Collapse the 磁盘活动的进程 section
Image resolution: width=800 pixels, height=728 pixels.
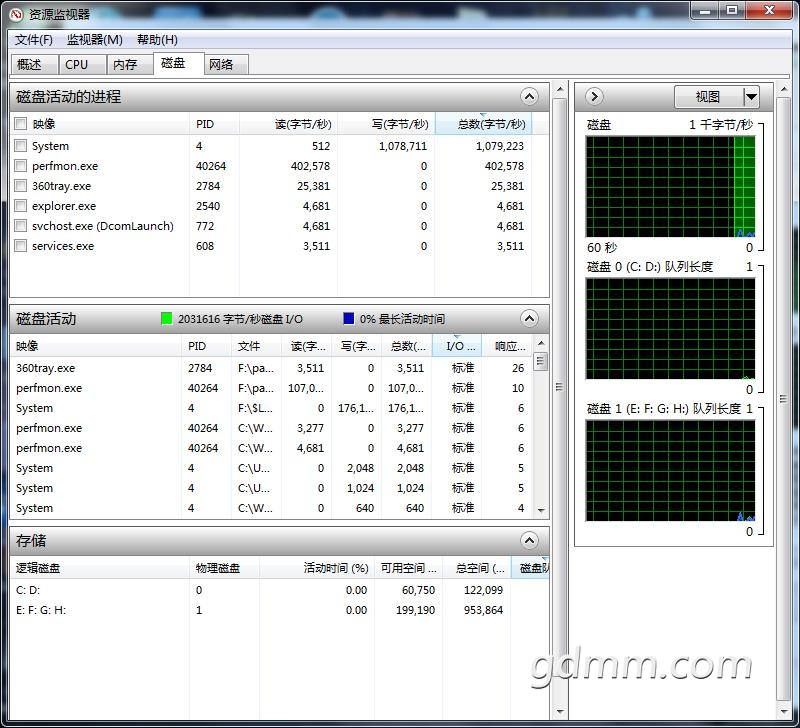[529, 97]
